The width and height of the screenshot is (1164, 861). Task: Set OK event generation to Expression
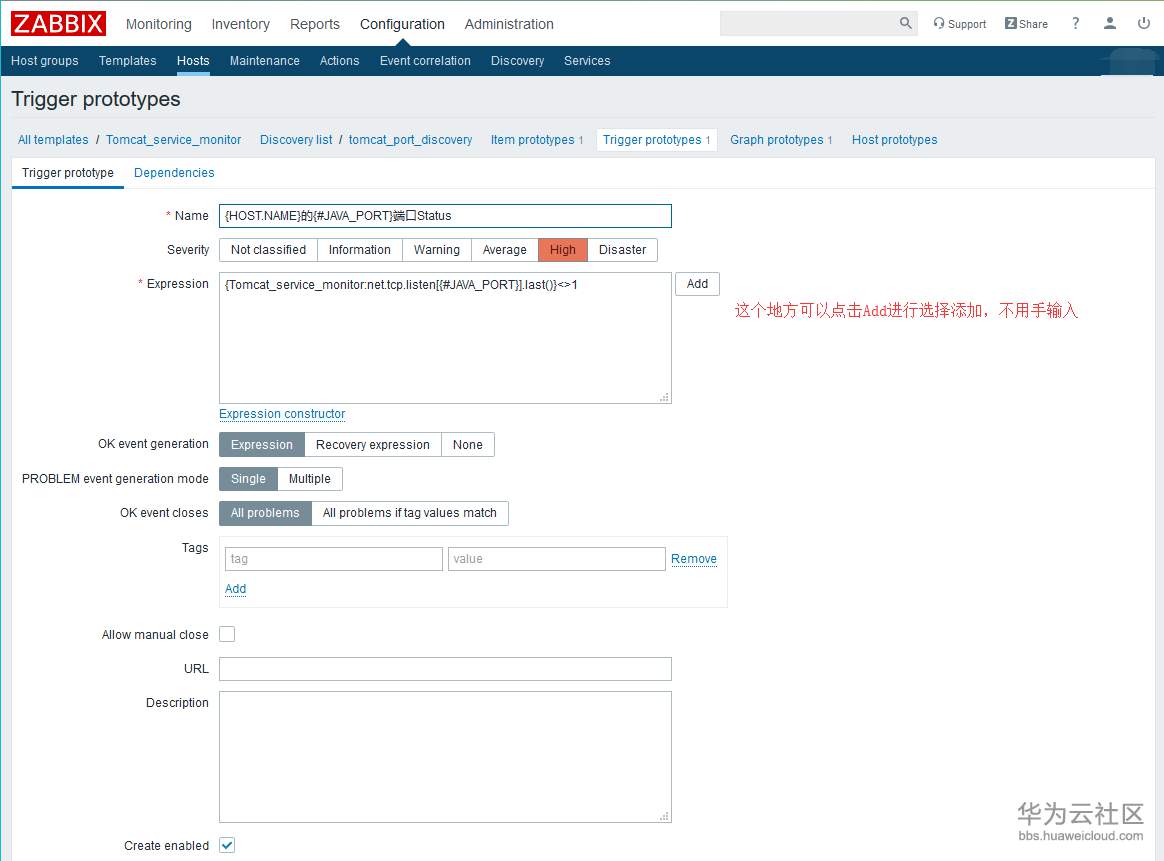point(262,445)
